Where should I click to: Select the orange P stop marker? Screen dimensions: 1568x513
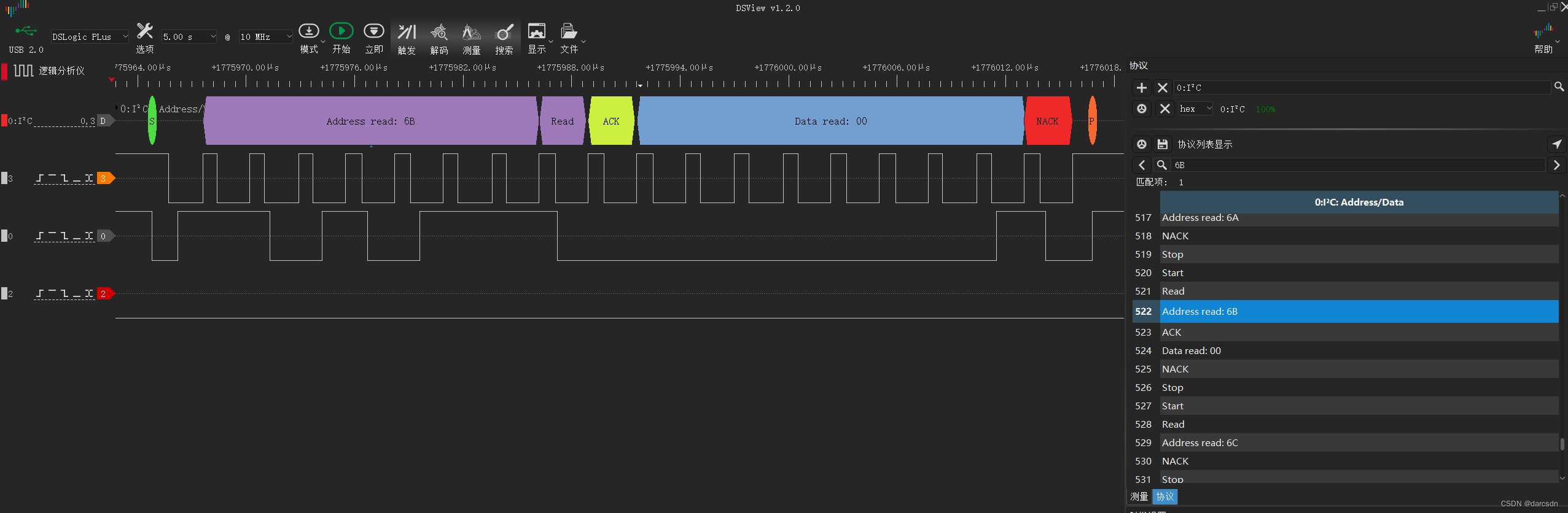coord(1091,121)
